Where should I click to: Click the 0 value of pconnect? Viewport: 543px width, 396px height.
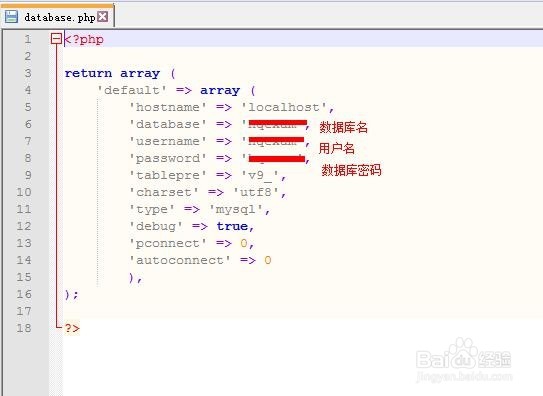(x=244, y=243)
